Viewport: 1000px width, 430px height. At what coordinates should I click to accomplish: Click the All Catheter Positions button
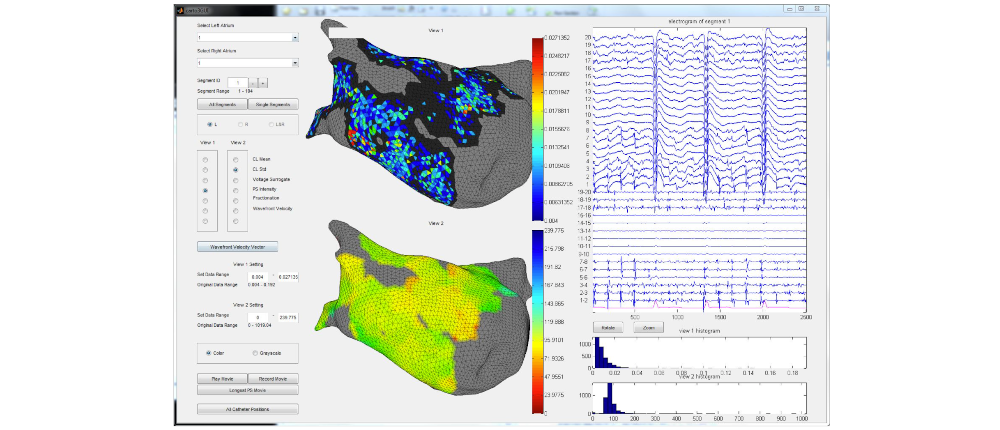point(247,409)
